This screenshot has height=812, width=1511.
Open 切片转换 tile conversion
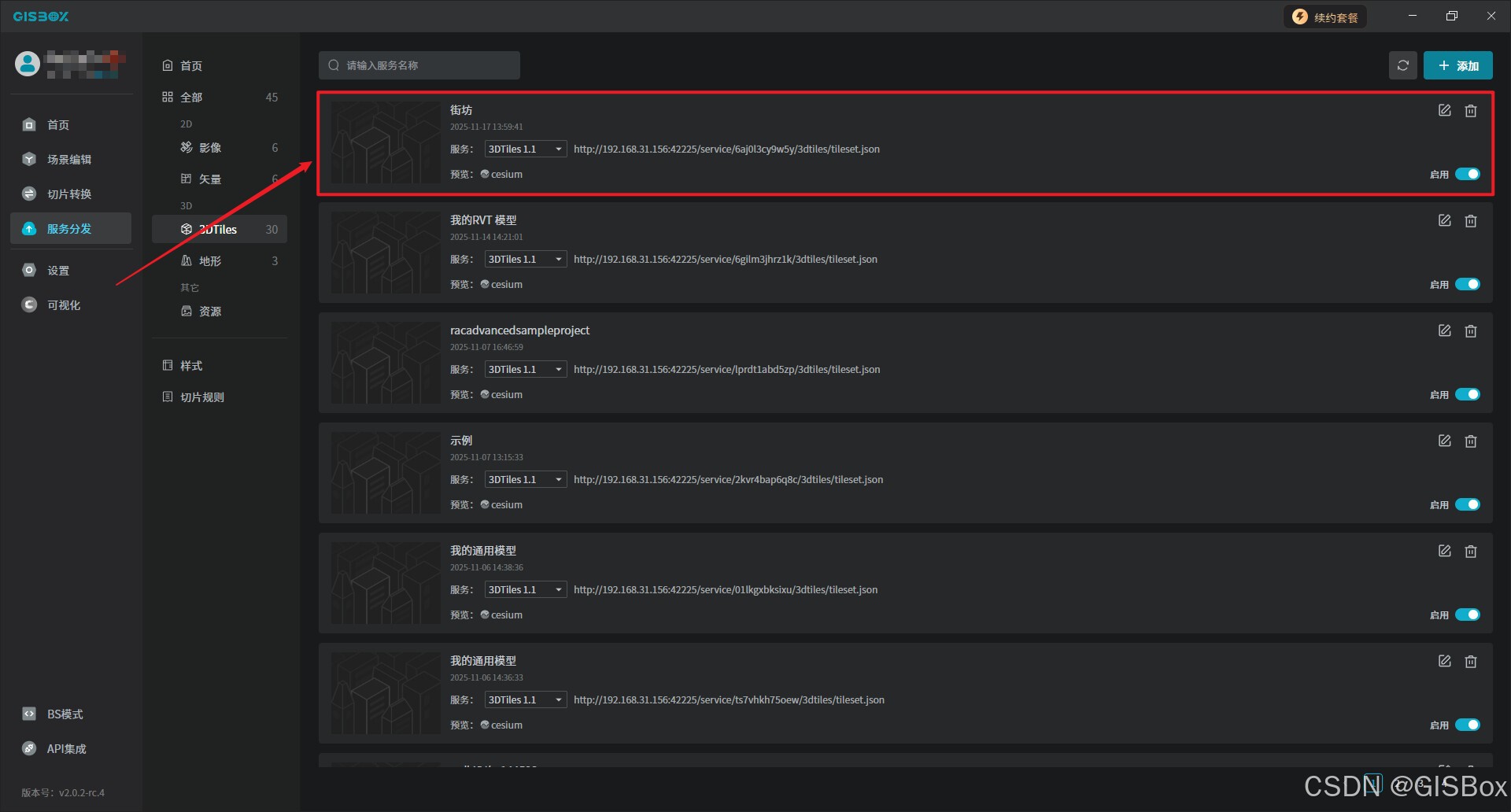71,194
